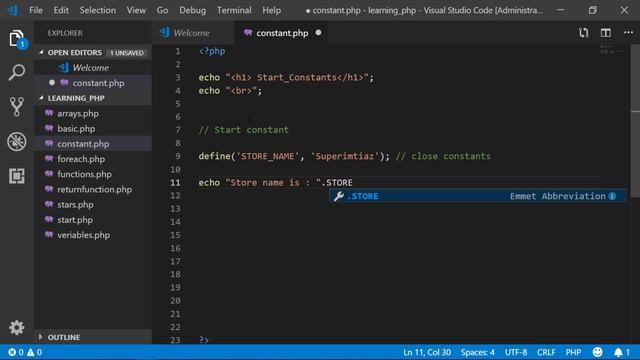Click the Open Changes compare icon
Screen dimensions: 640x360
click(x=584, y=33)
